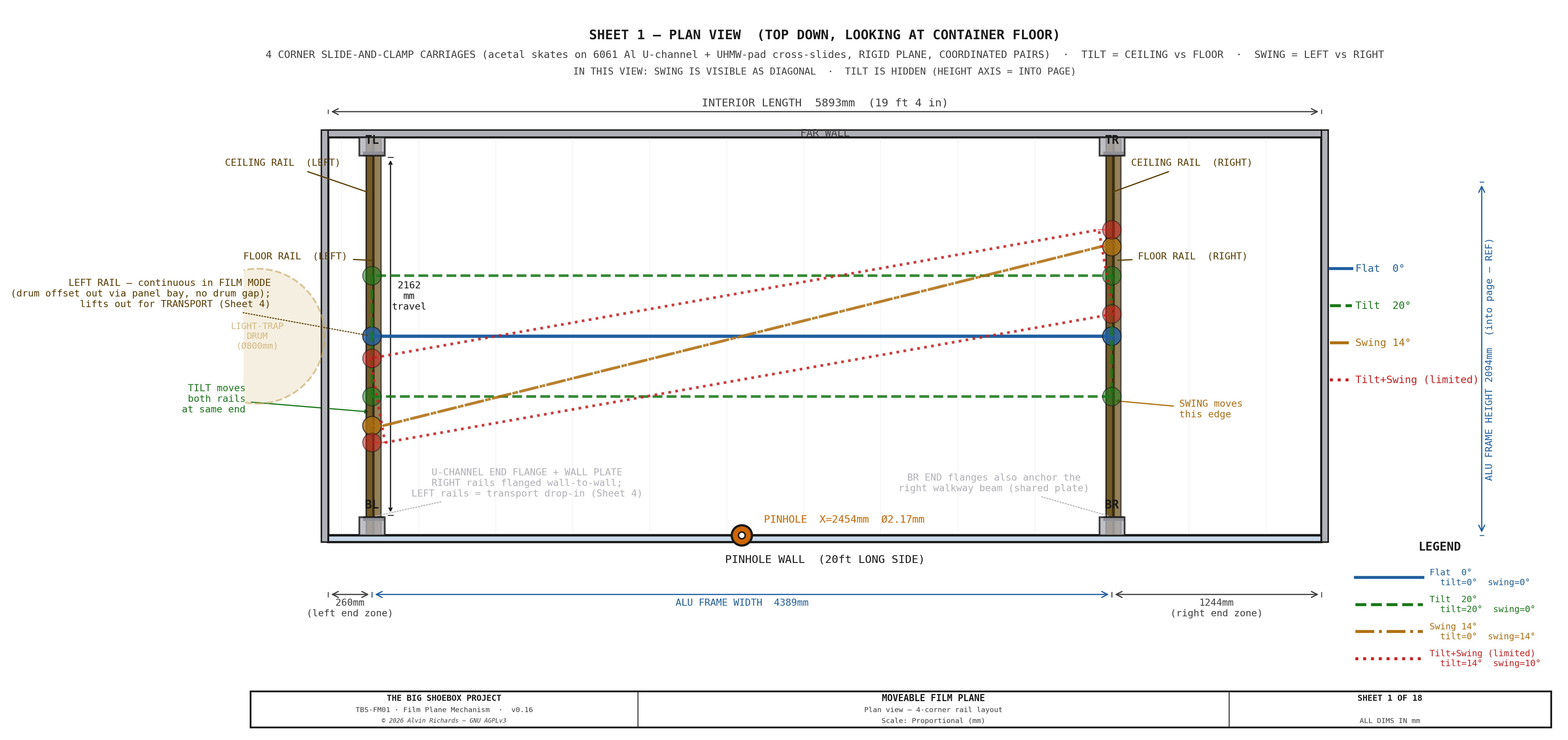Image resolution: width=1568 pixels, height=740 pixels.
Task: Click the BL corner bracket
Action: pyautogui.click(x=372, y=526)
